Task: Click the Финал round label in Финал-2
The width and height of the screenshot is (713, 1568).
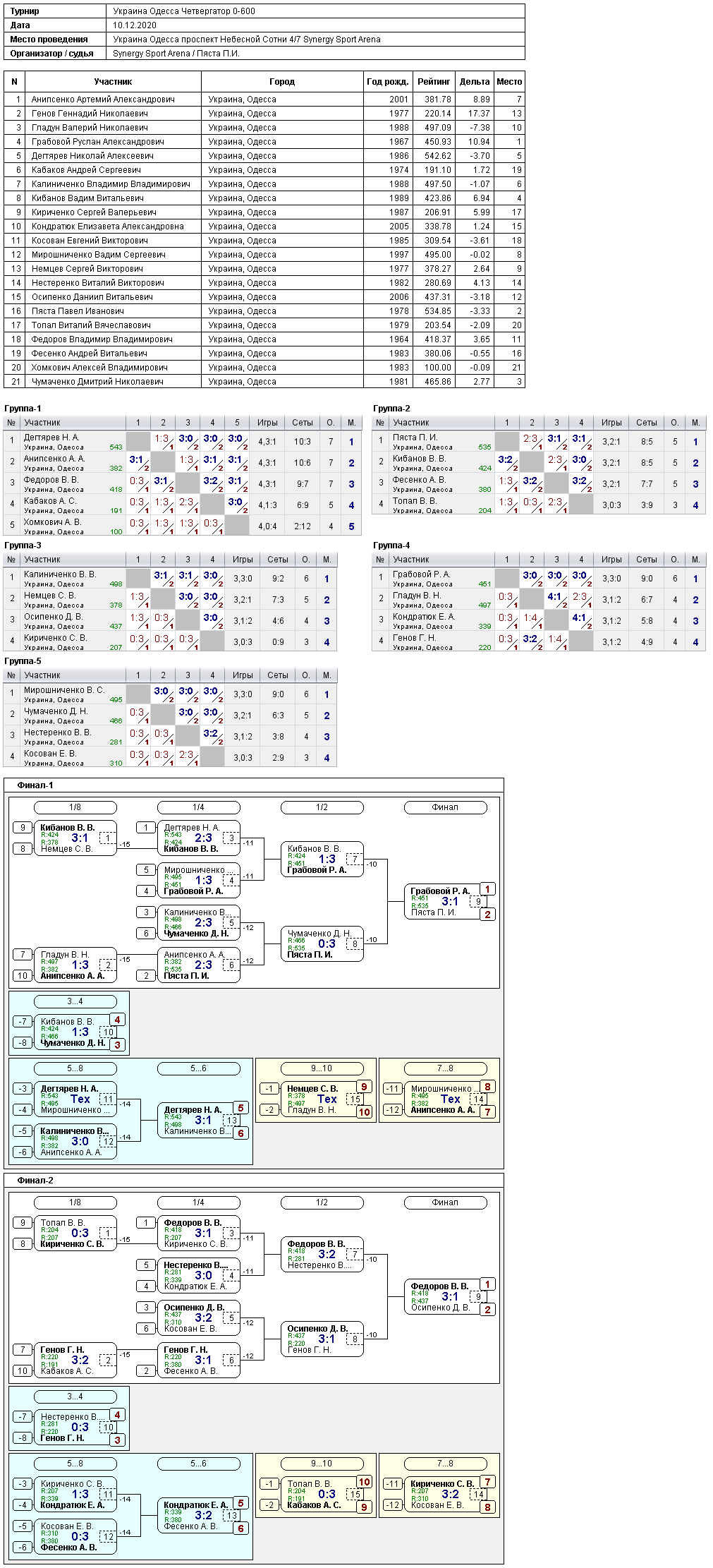Action: point(445,1202)
